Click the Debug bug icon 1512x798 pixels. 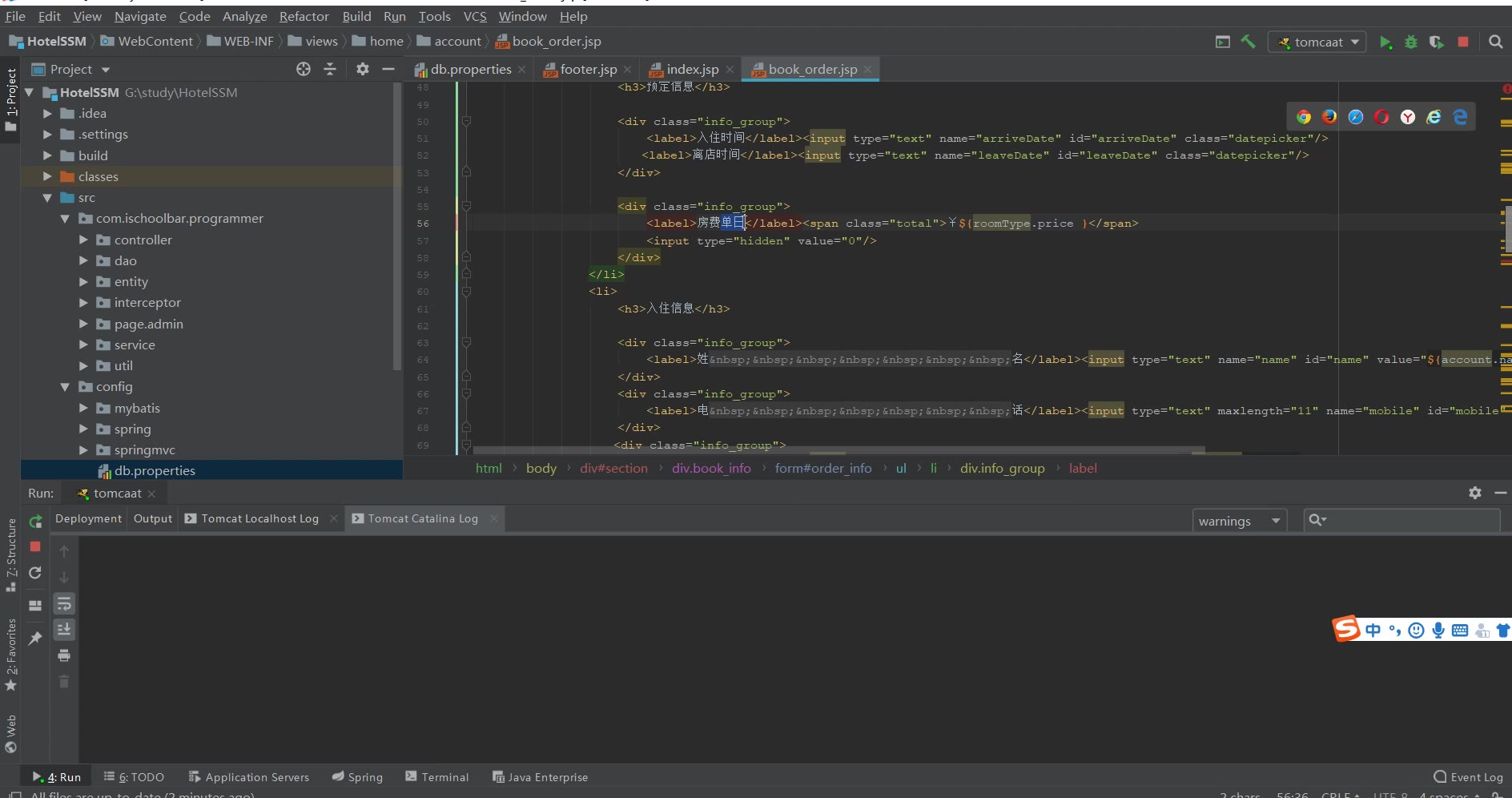pyautogui.click(x=1411, y=42)
